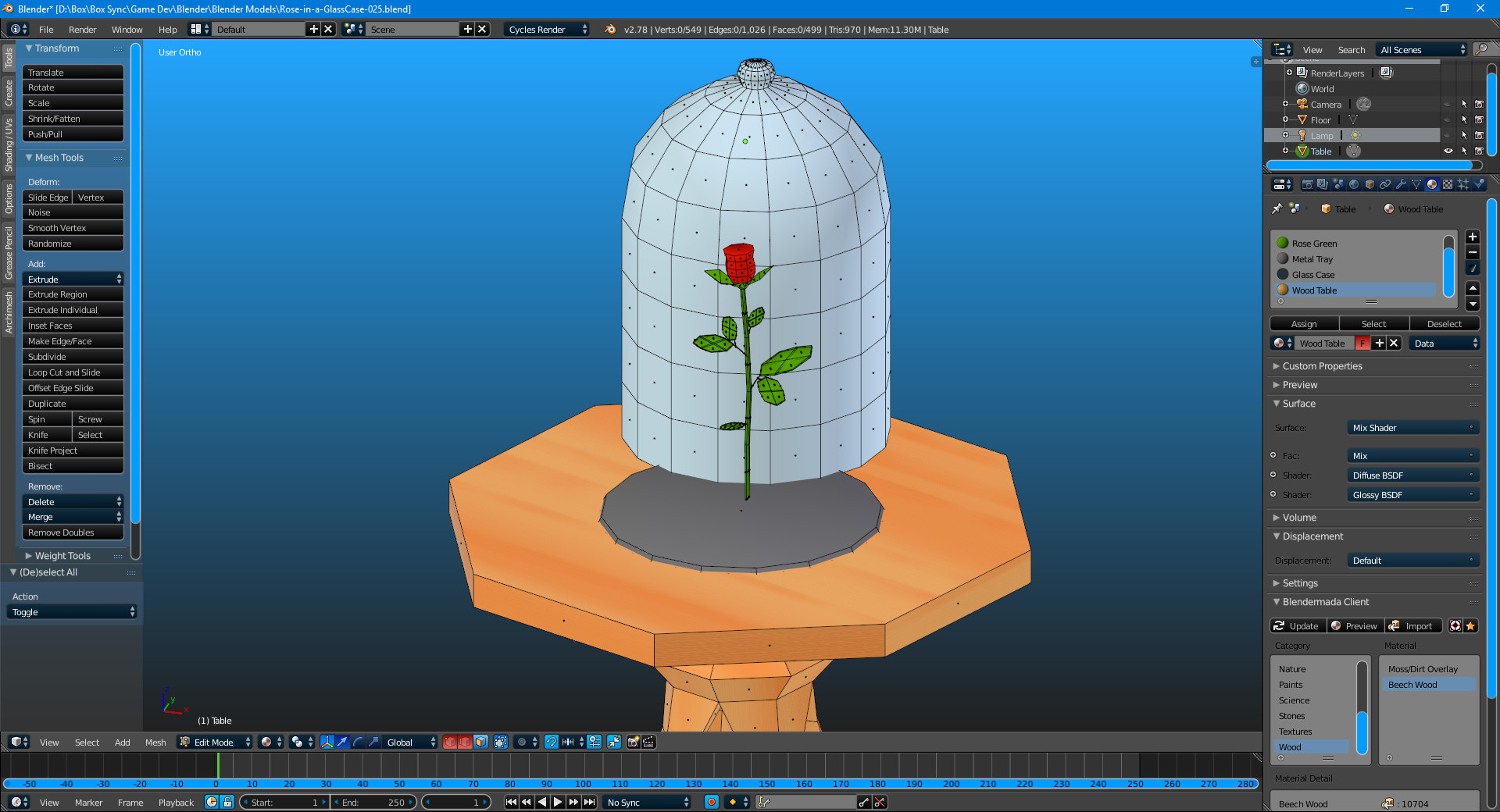Open the Texture checker icon tab

pyautogui.click(x=1446, y=184)
